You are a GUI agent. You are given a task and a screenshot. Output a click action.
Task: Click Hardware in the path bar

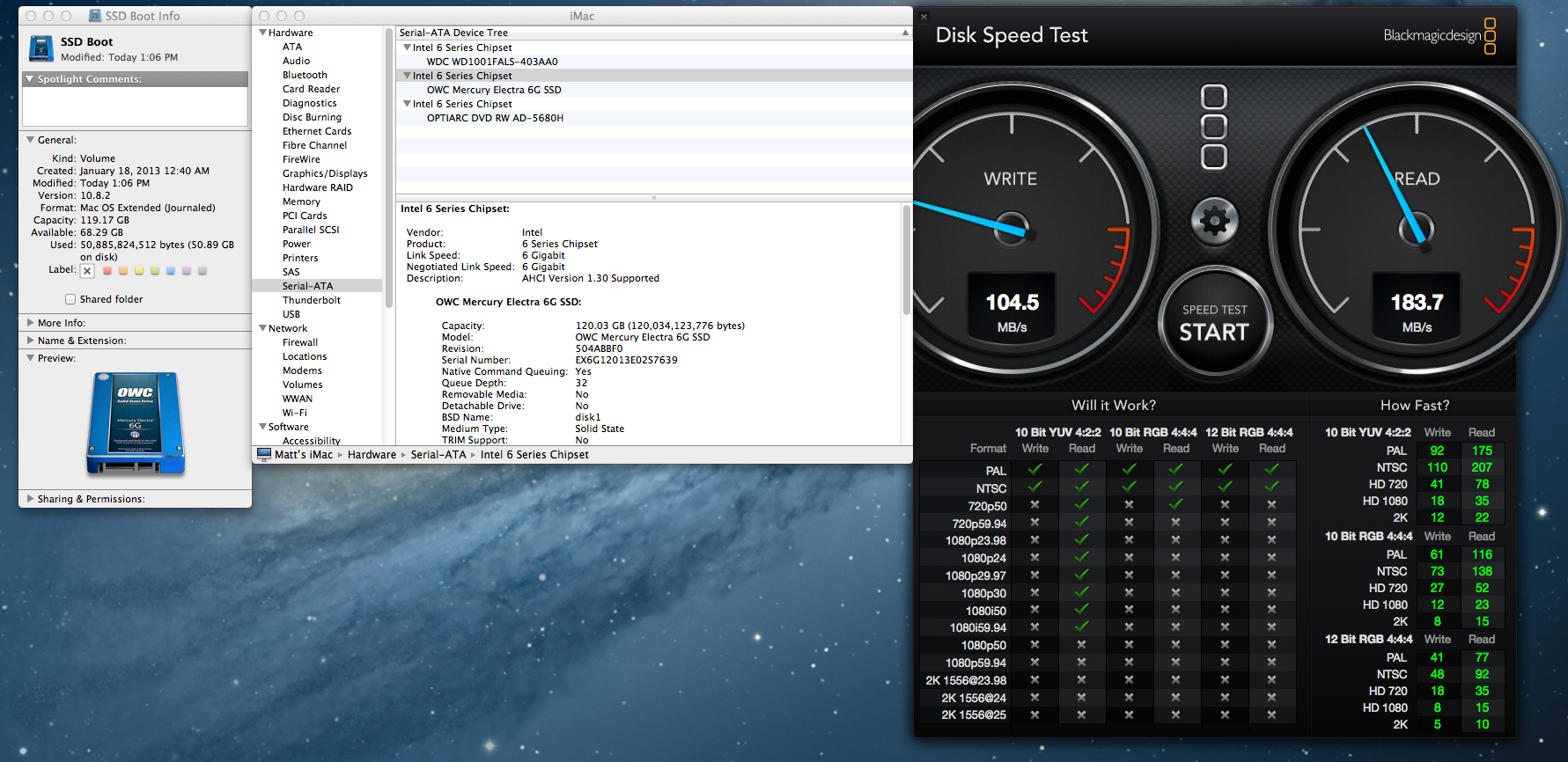point(372,455)
